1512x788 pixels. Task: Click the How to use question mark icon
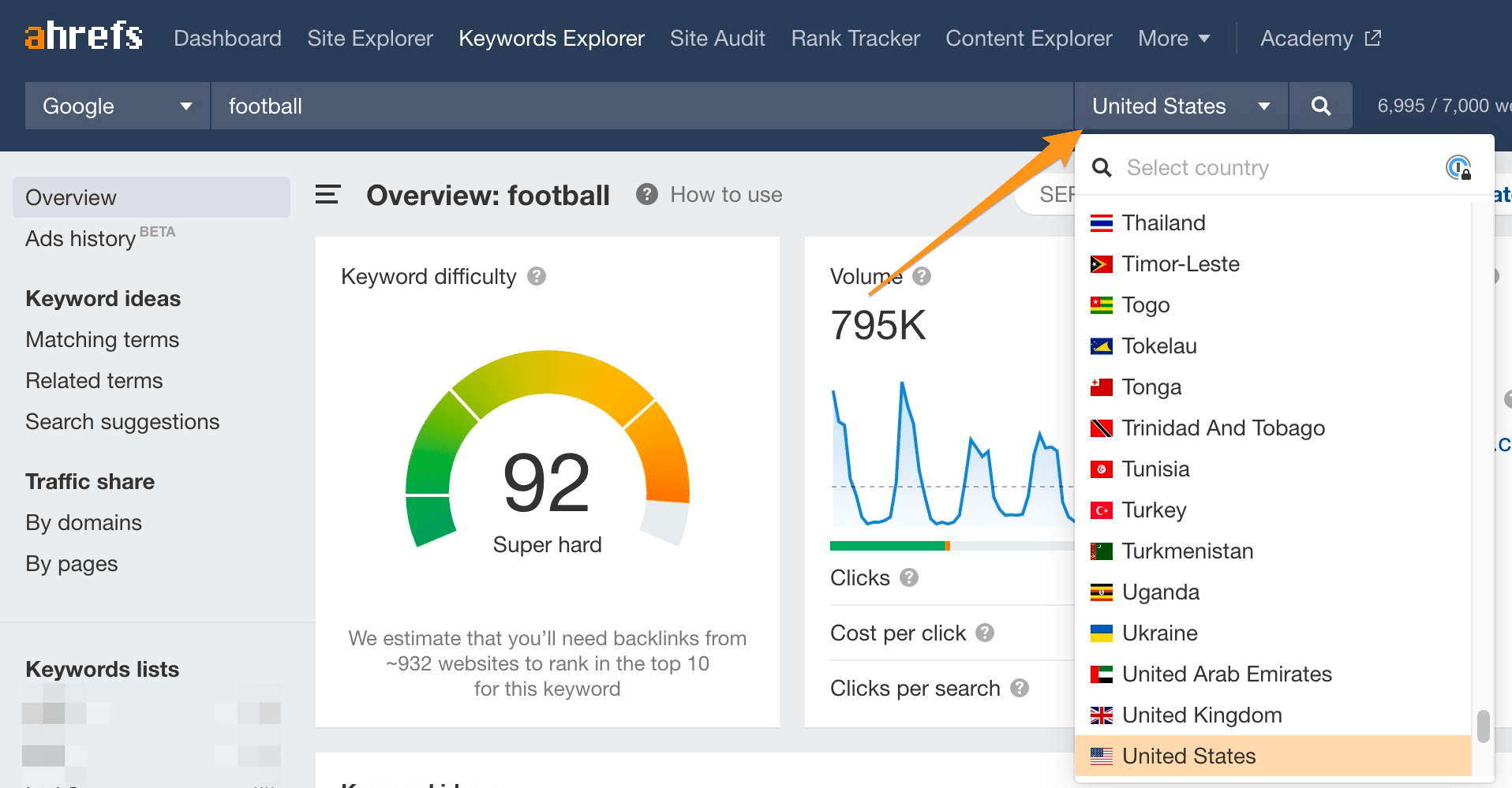click(x=647, y=194)
